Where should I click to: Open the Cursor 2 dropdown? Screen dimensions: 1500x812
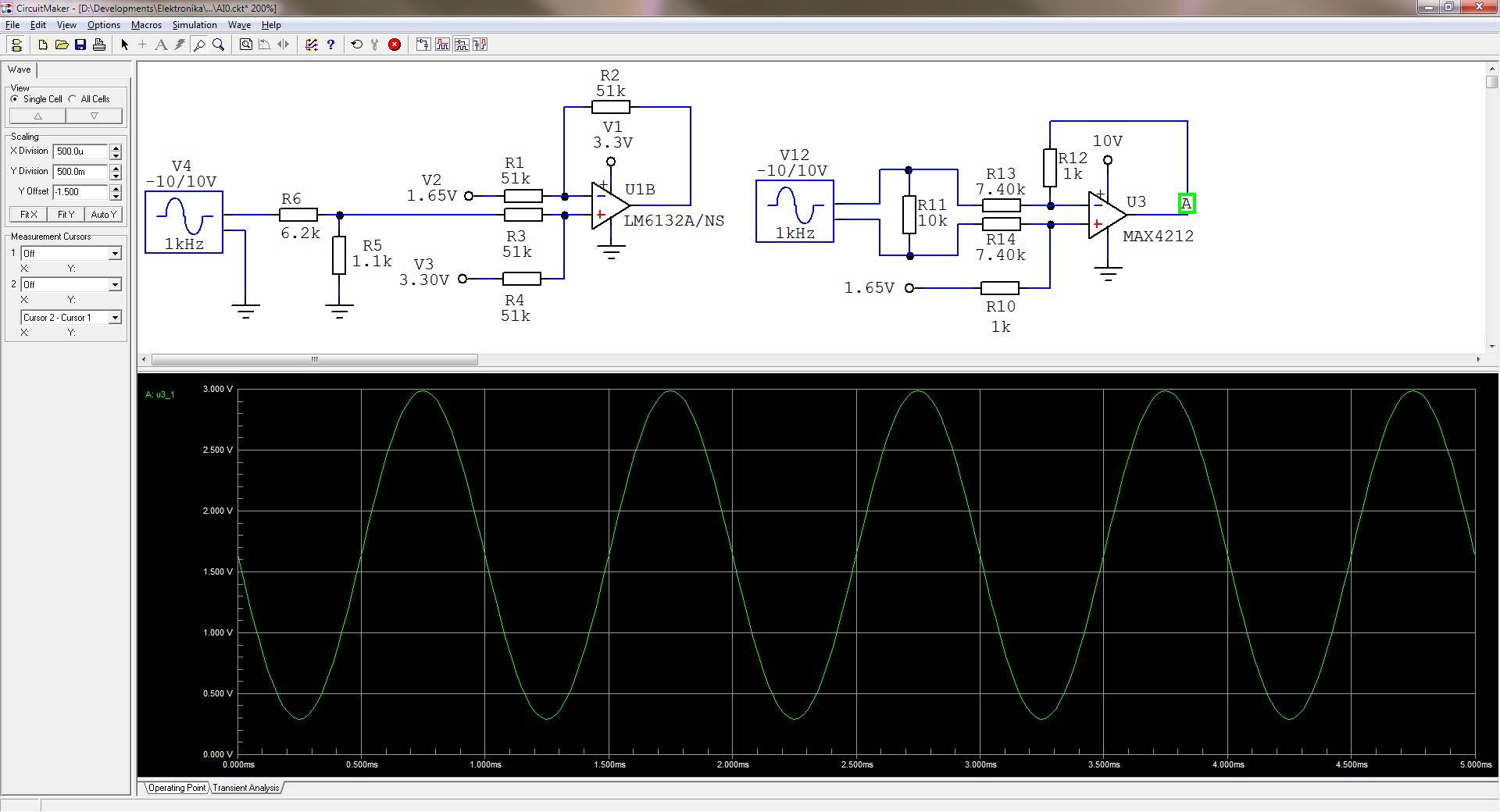click(115, 284)
